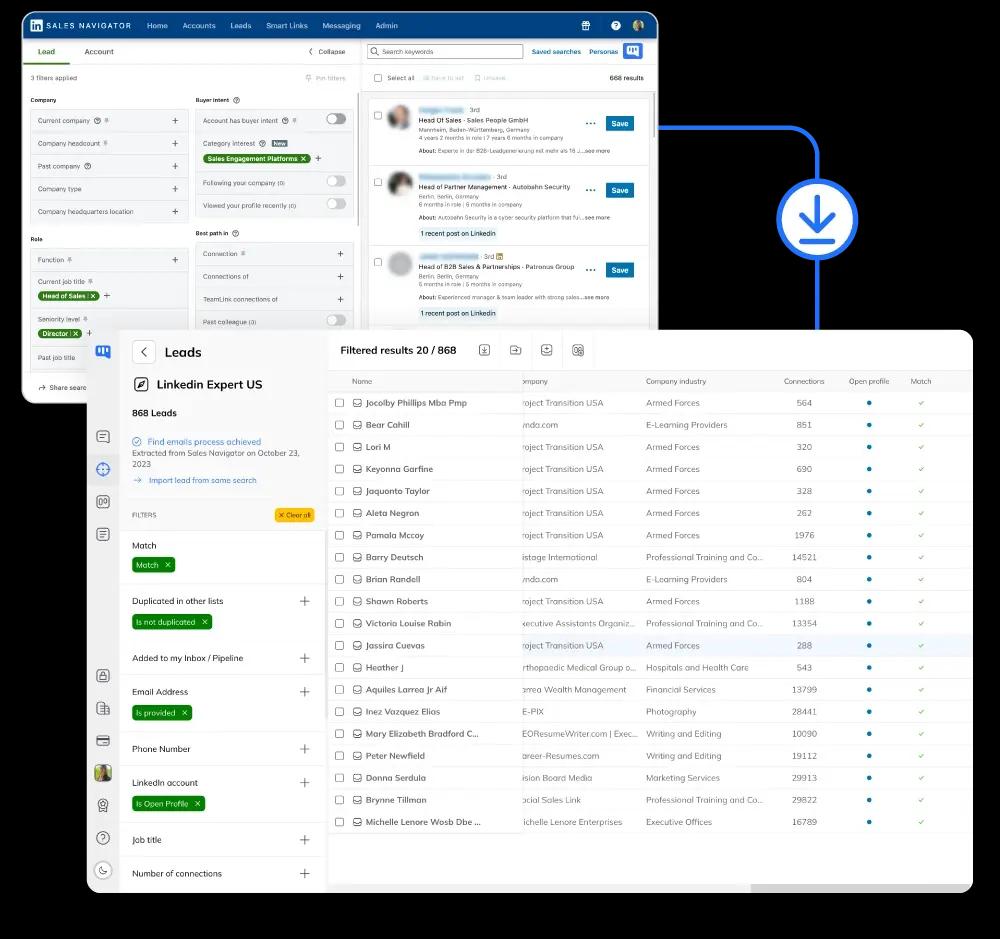1000x939 pixels.
Task: Click the envelope icon beside Bear Cahill
Action: click(x=357, y=425)
